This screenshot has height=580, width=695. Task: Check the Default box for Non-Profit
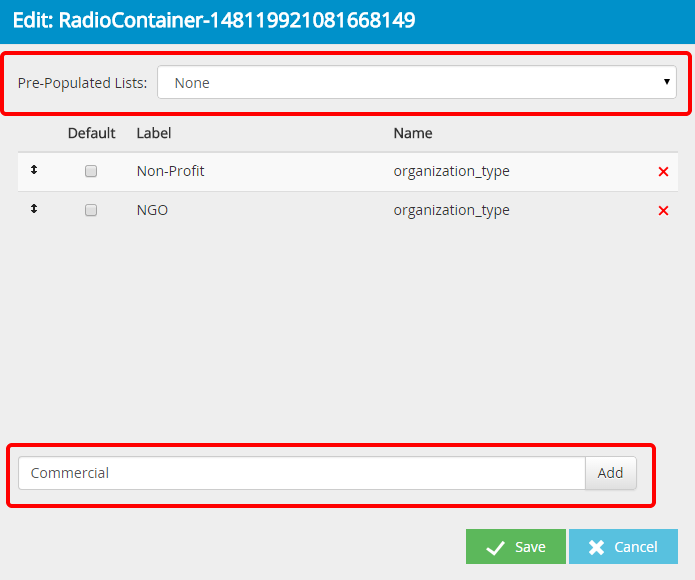[x=91, y=172]
